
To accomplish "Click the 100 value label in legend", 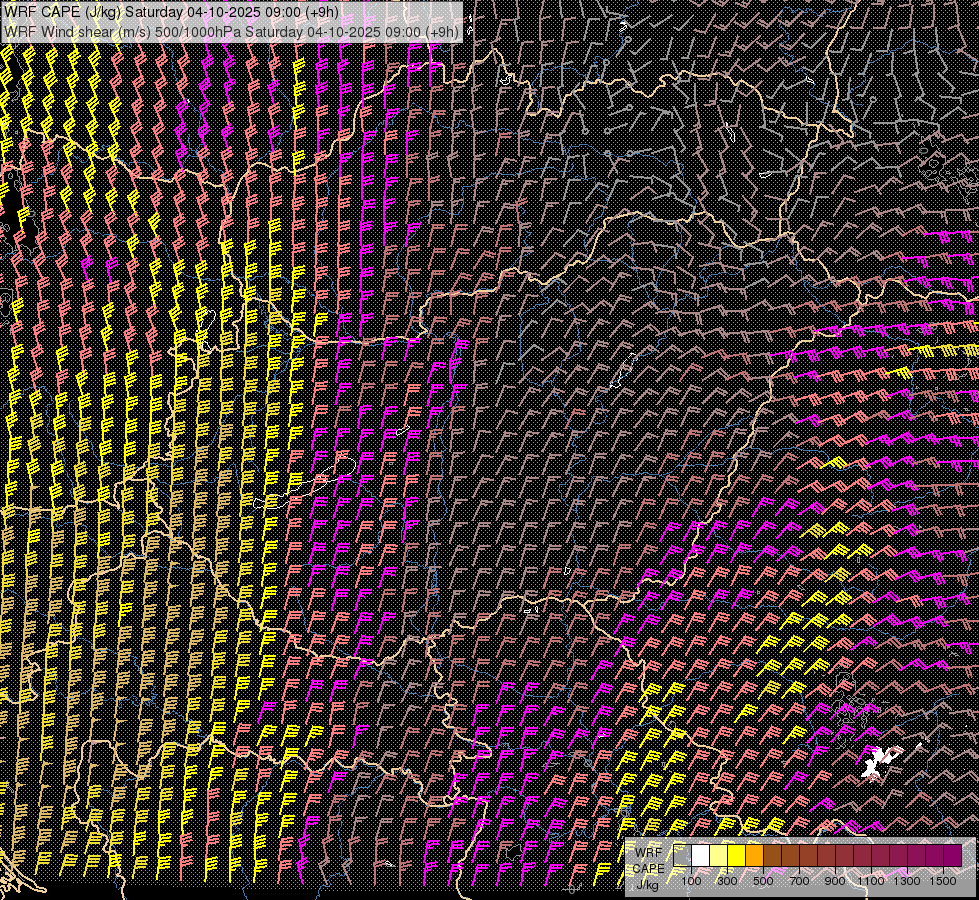I will coord(691,881).
